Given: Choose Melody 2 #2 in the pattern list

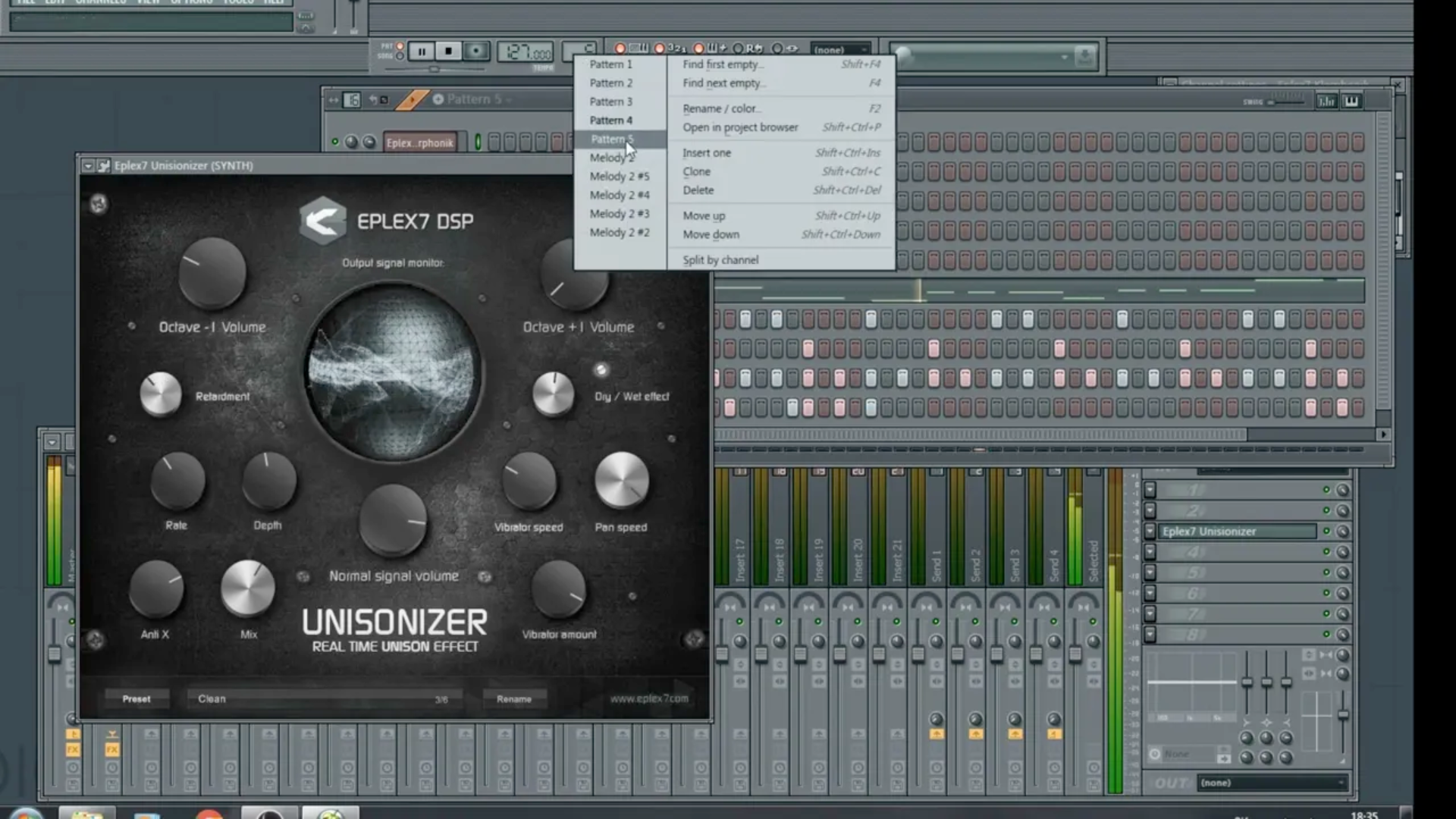Looking at the screenshot, I should [x=620, y=233].
